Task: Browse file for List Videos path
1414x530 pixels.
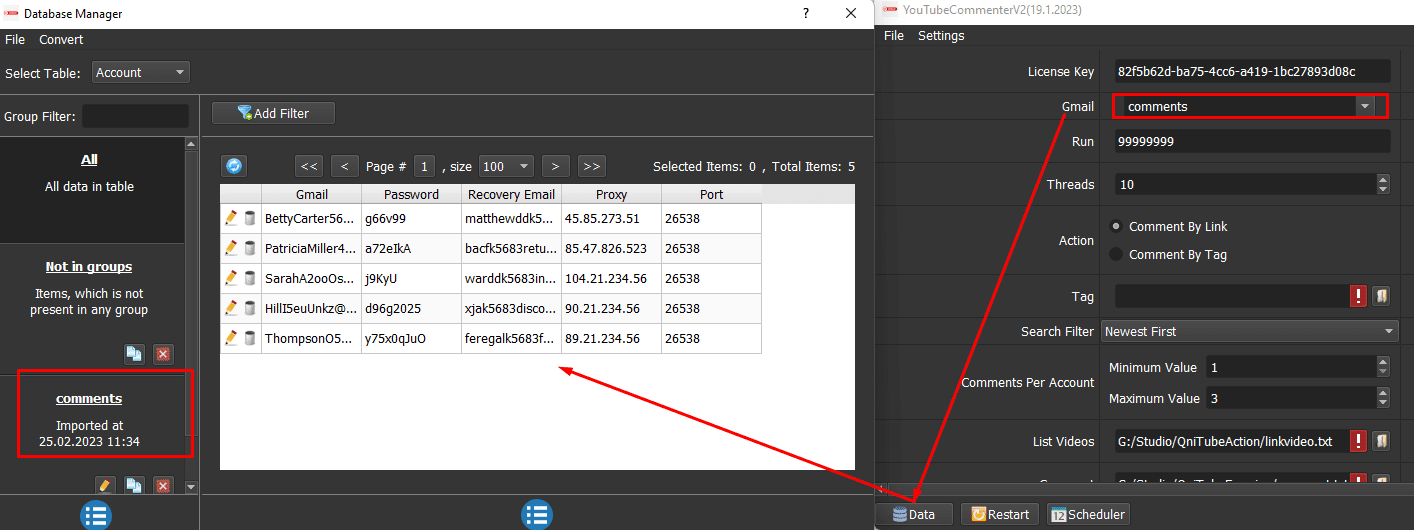Action: (x=1380, y=441)
